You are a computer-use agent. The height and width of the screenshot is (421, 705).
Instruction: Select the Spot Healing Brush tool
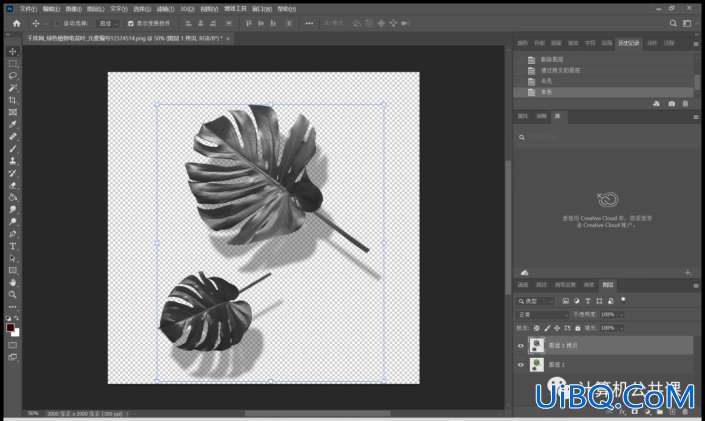(13, 137)
